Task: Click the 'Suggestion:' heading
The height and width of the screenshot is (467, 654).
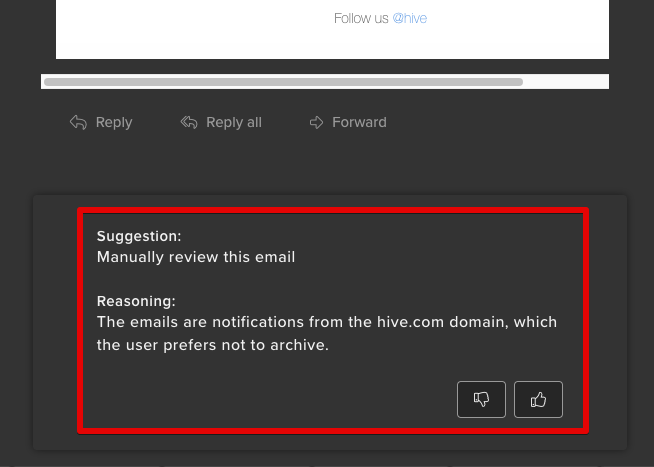Action: (x=139, y=236)
